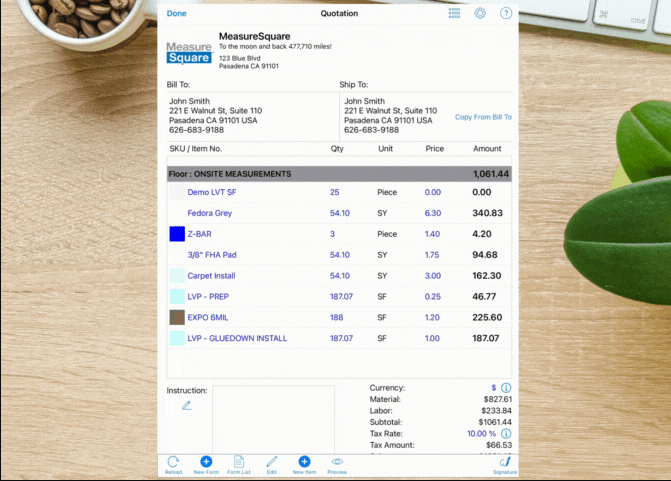671x481 pixels.
Task: Tap the Signature icon
Action: pos(505,462)
